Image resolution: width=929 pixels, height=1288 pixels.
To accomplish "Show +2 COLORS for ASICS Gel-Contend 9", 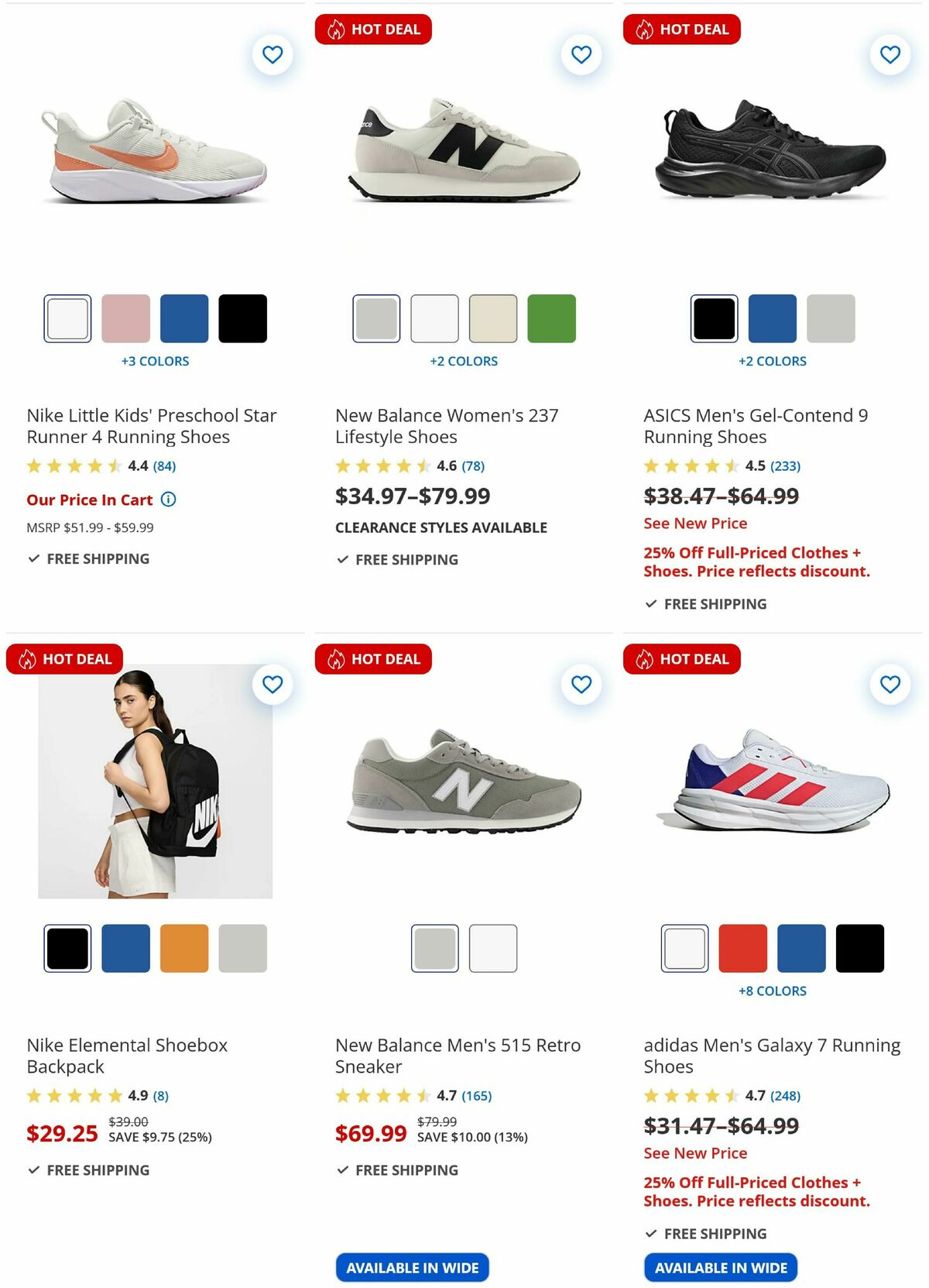I will tap(774, 361).
